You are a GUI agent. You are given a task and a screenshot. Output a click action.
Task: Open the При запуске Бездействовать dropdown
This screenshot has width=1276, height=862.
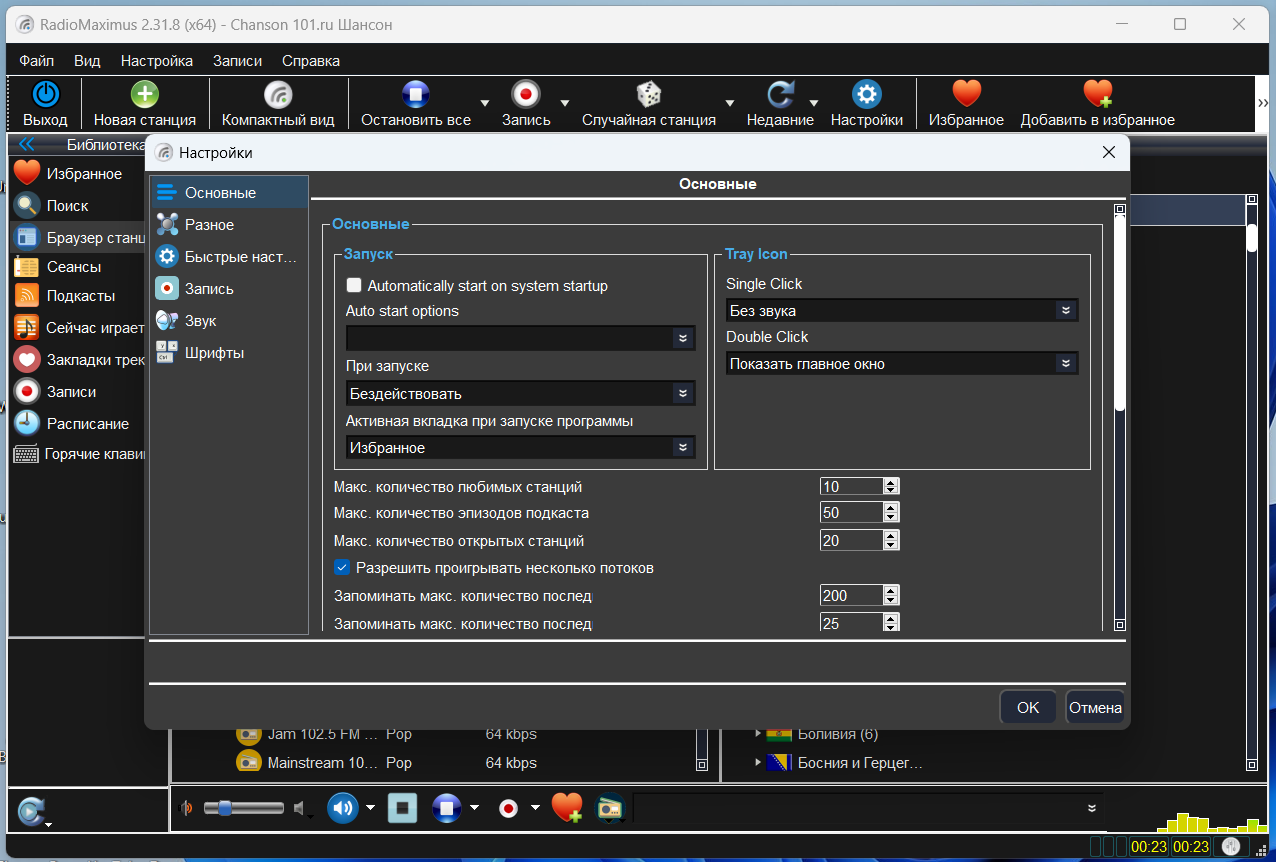coord(520,394)
